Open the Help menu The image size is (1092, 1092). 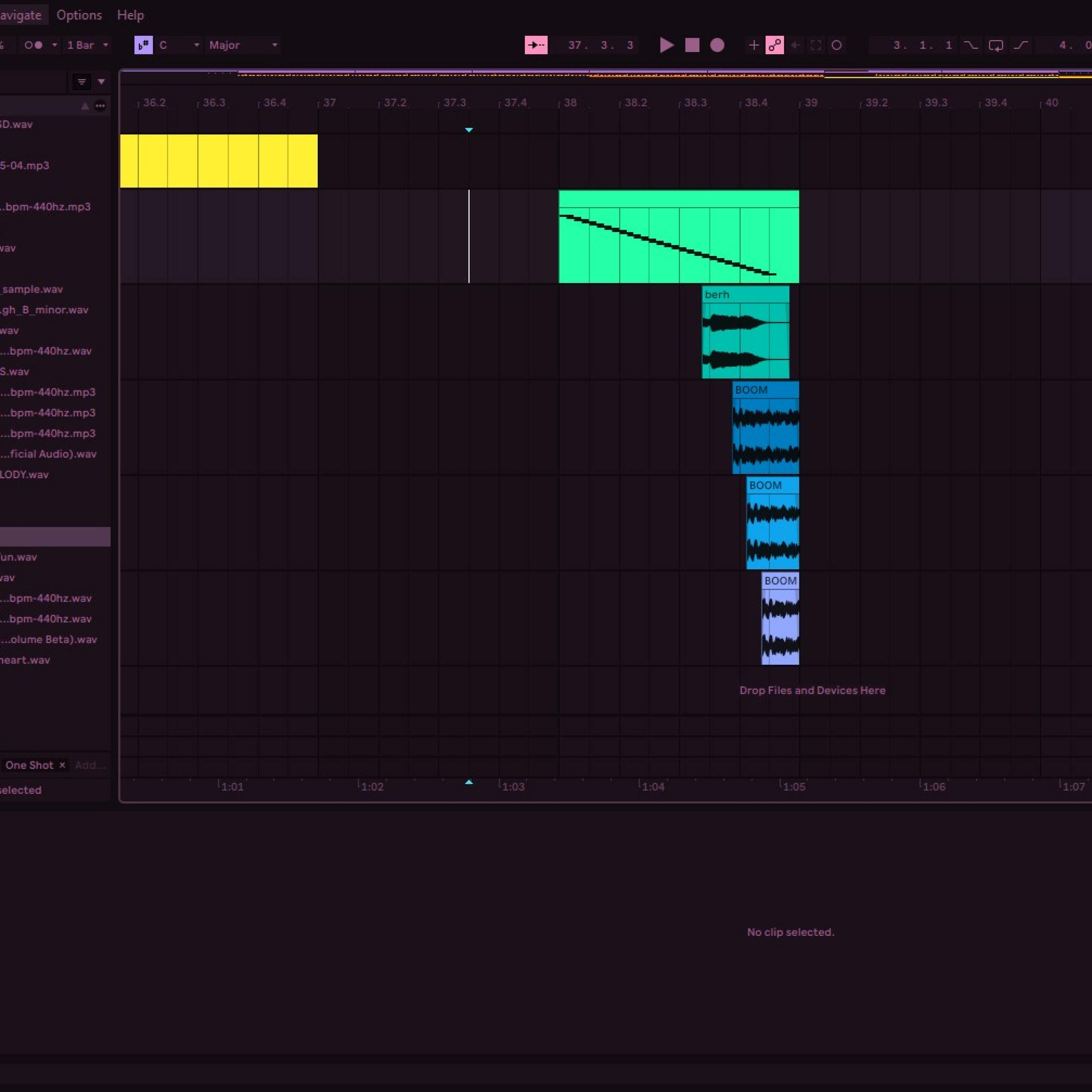tap(130, 15)
